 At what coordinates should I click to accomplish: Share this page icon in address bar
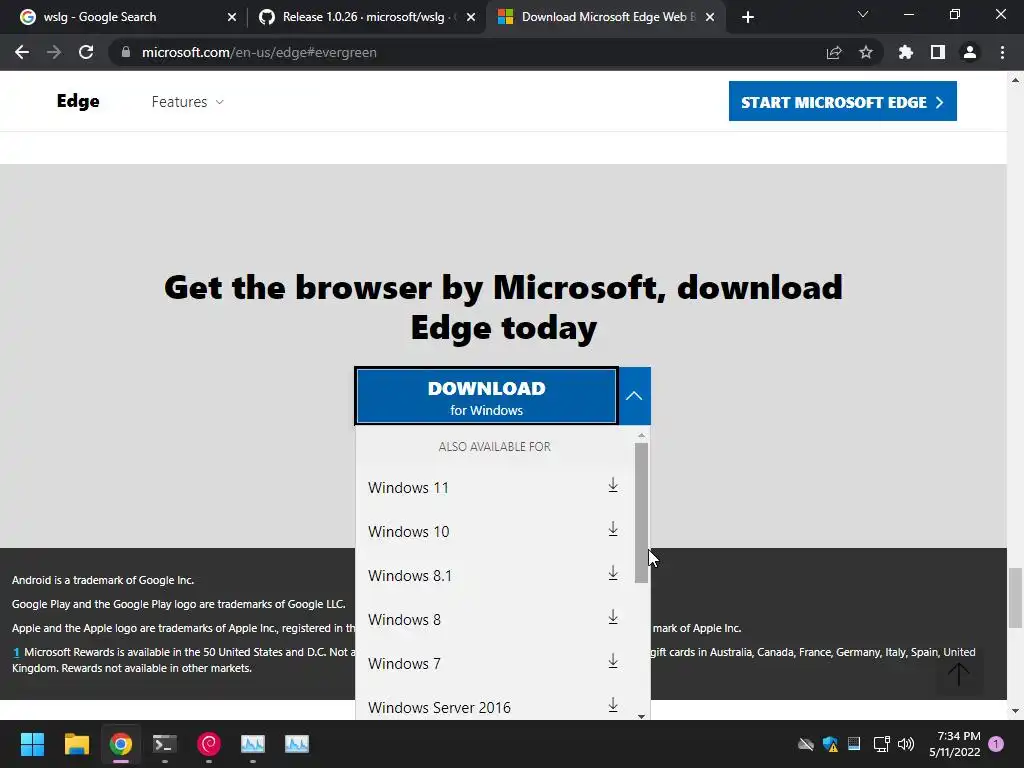[x=834, y=52]
